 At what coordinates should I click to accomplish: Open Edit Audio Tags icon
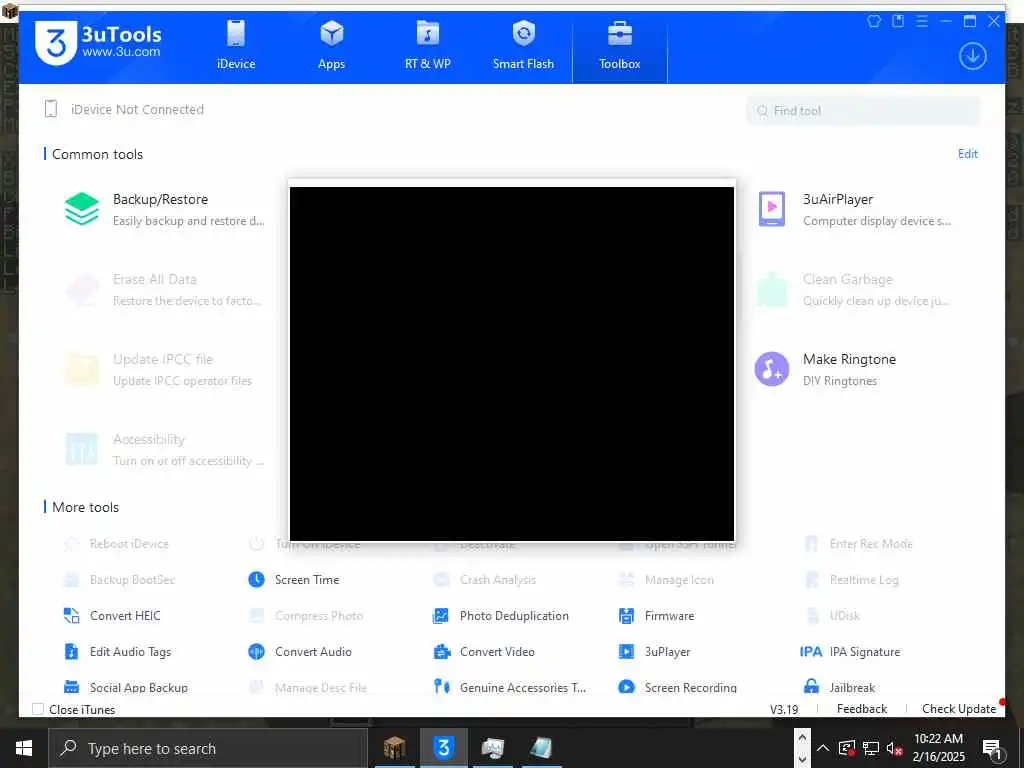(71, 651)
